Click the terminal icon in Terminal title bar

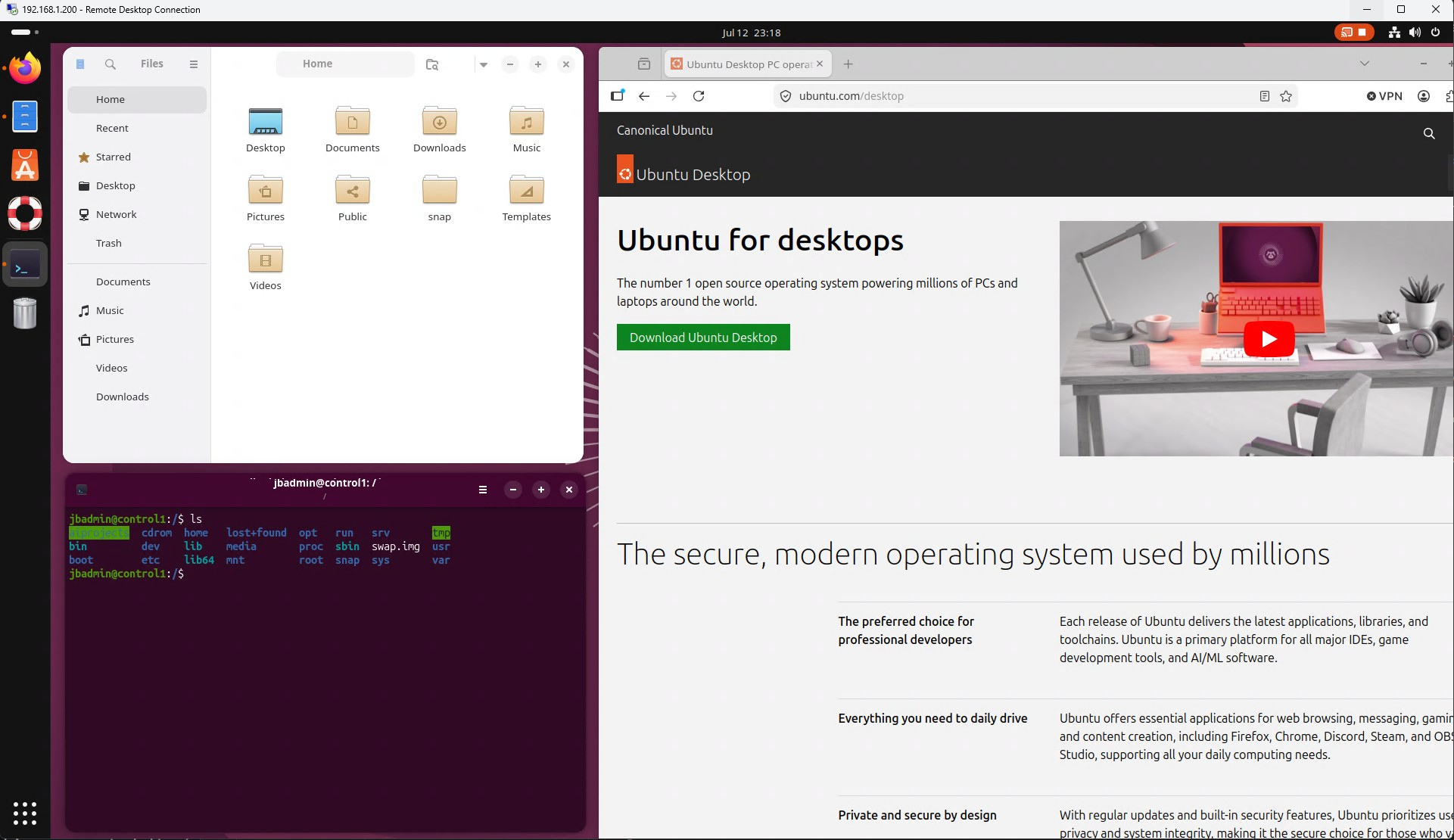(82, 490)
